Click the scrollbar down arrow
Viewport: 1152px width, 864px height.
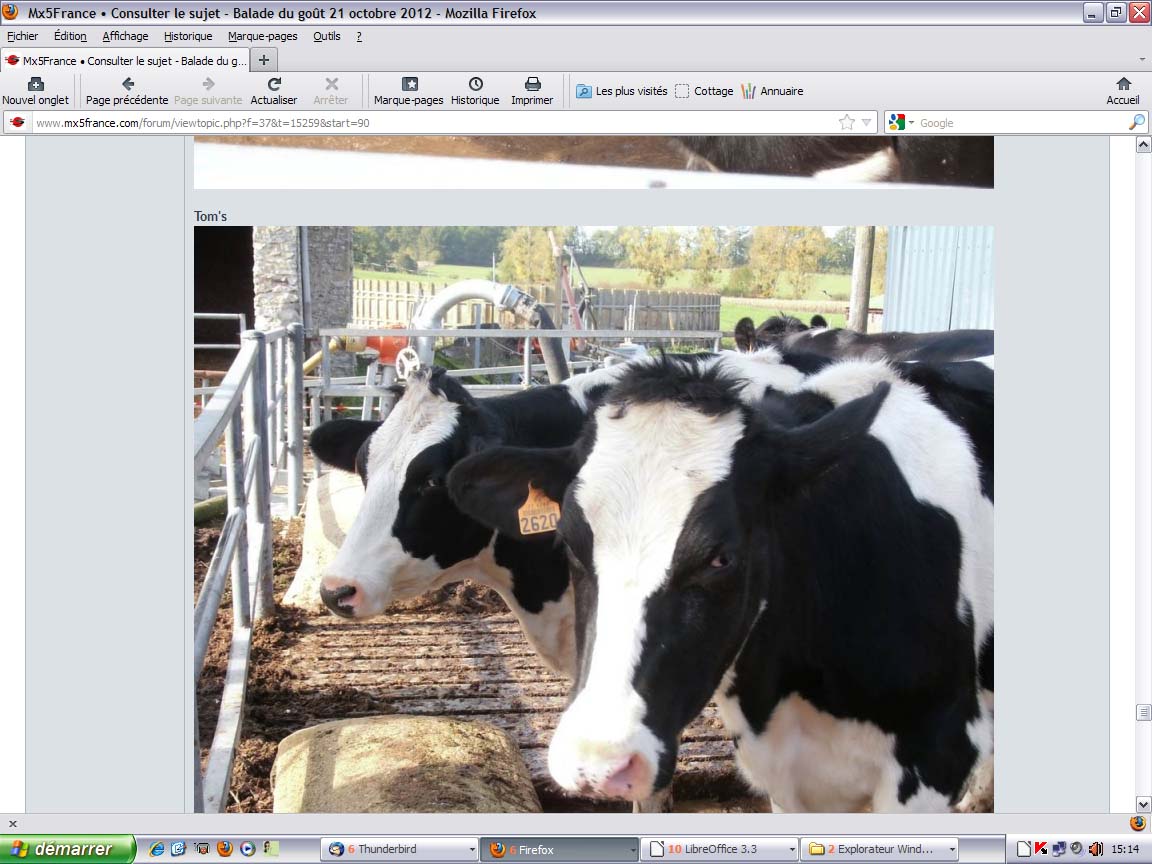1143,804
